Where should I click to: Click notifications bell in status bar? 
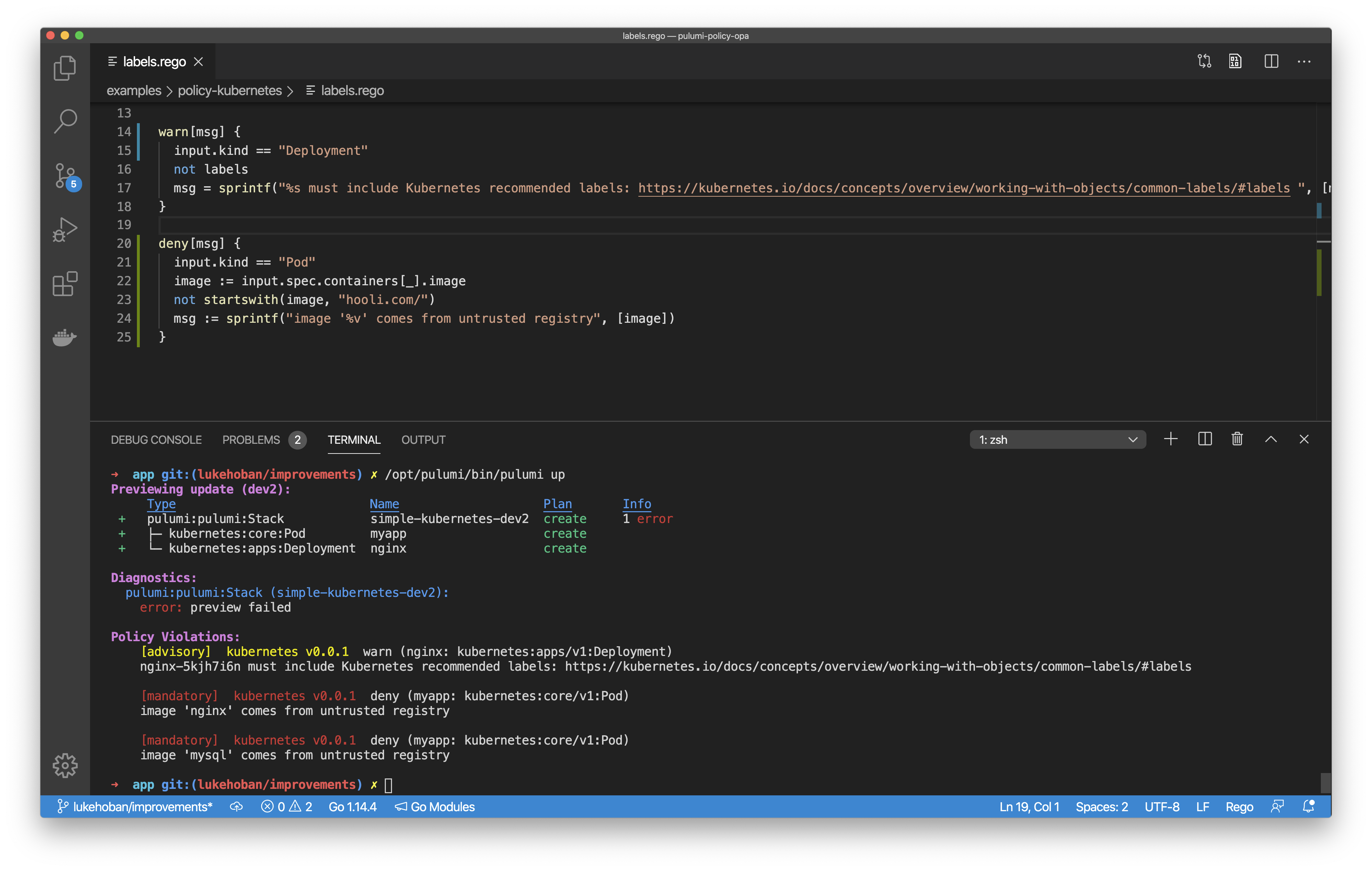[1309, 806]
